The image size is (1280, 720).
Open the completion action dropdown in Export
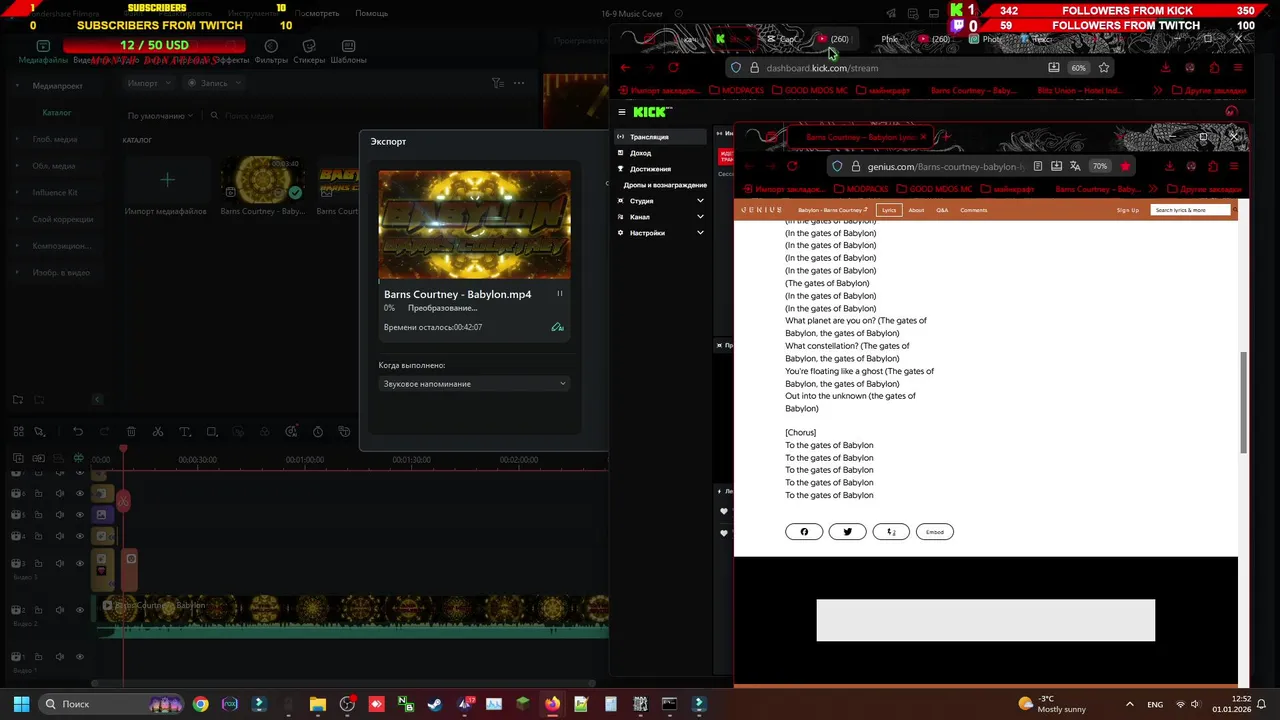point(474,384)
